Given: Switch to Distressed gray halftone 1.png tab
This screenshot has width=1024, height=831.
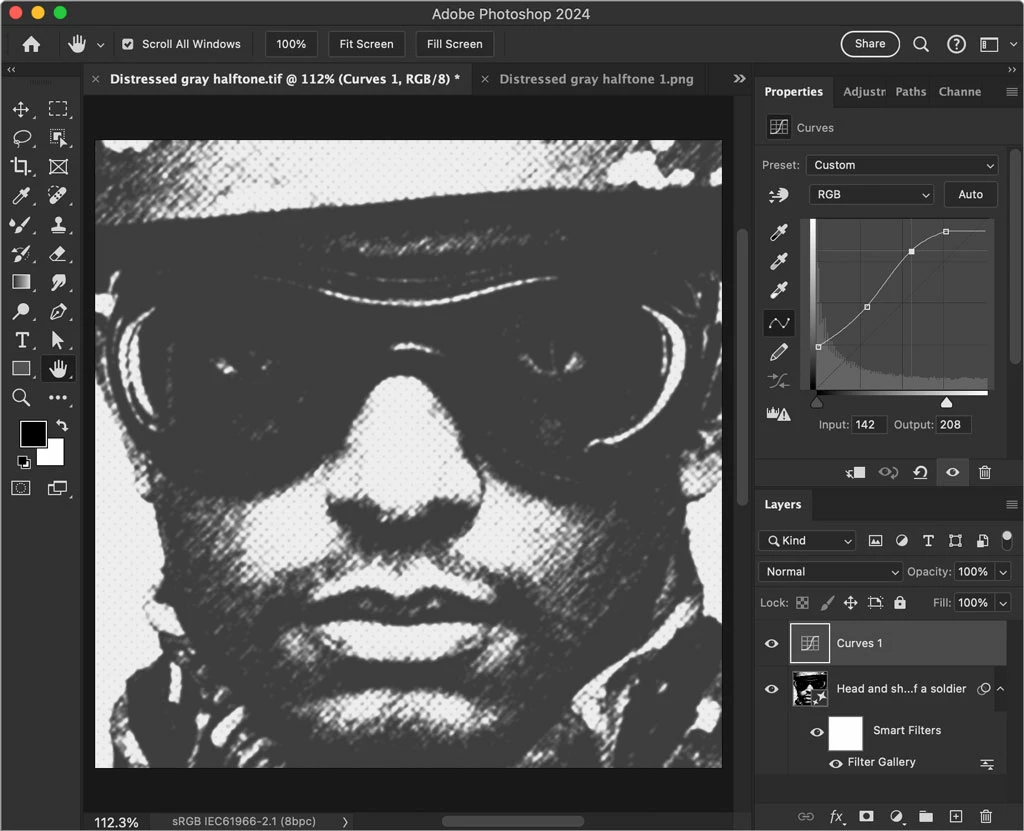Looking at the screenshot, I should (x=596, y=79).
